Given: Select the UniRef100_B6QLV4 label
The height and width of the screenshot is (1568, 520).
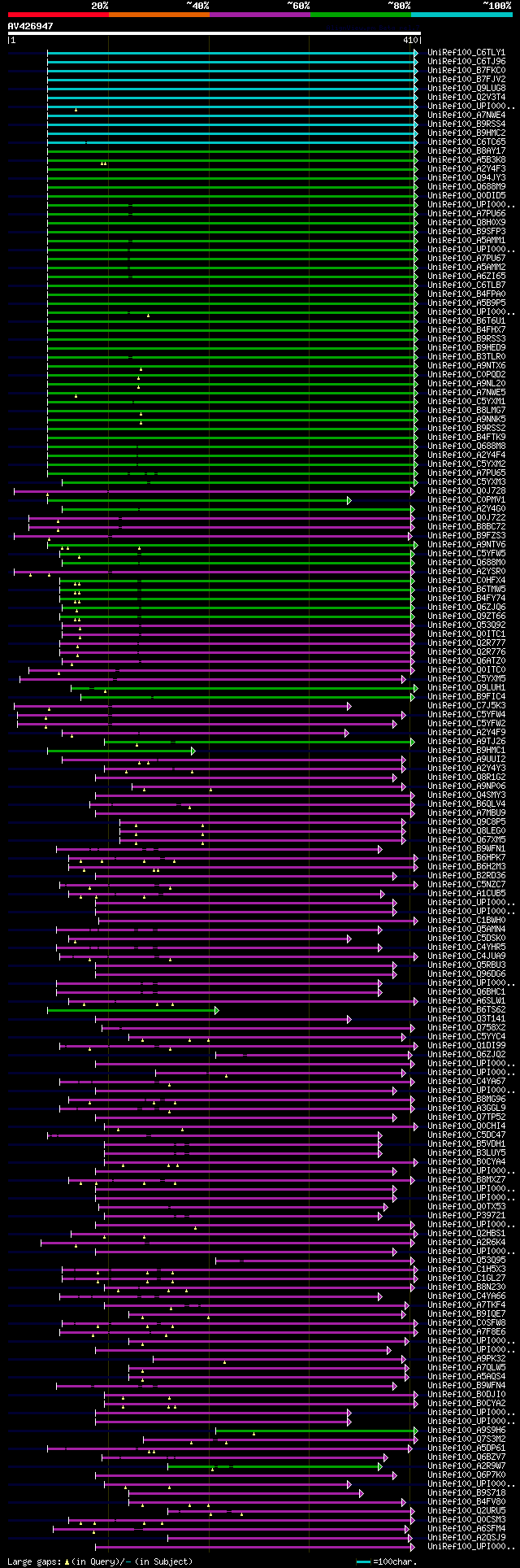Looking at the screenshot, I should point(466,804).
